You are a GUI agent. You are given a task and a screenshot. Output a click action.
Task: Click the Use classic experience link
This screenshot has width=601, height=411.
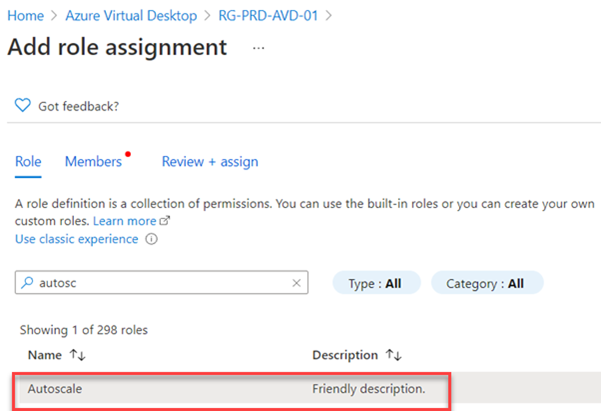(x=77, y=239)
